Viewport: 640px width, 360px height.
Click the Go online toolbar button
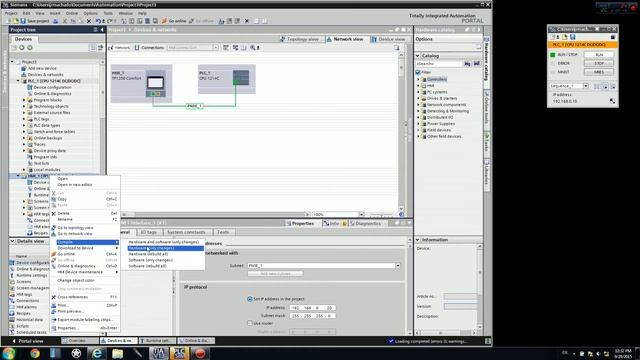pos(174,21)
